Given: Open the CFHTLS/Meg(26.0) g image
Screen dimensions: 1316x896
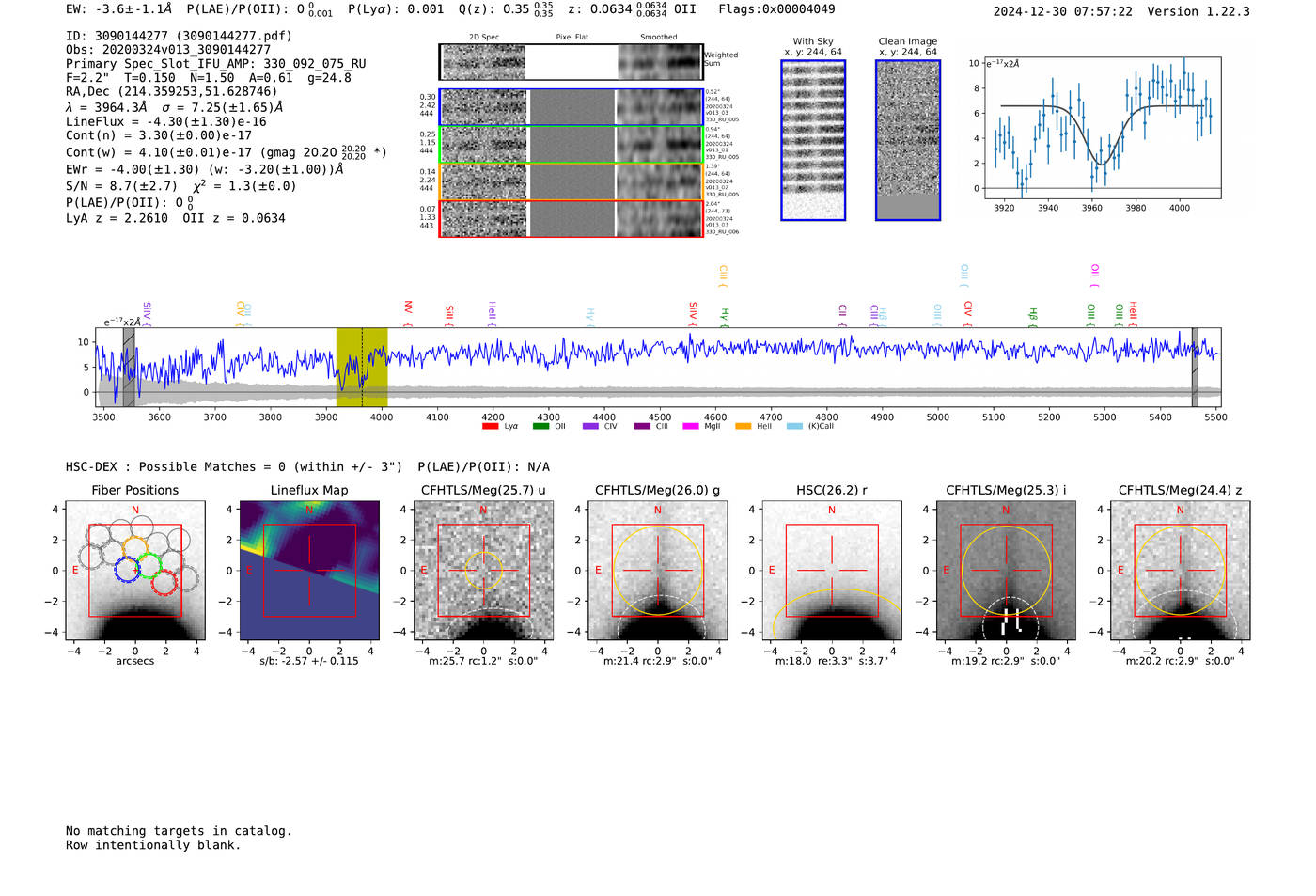Looking at the screenshot, I should 658,571.
